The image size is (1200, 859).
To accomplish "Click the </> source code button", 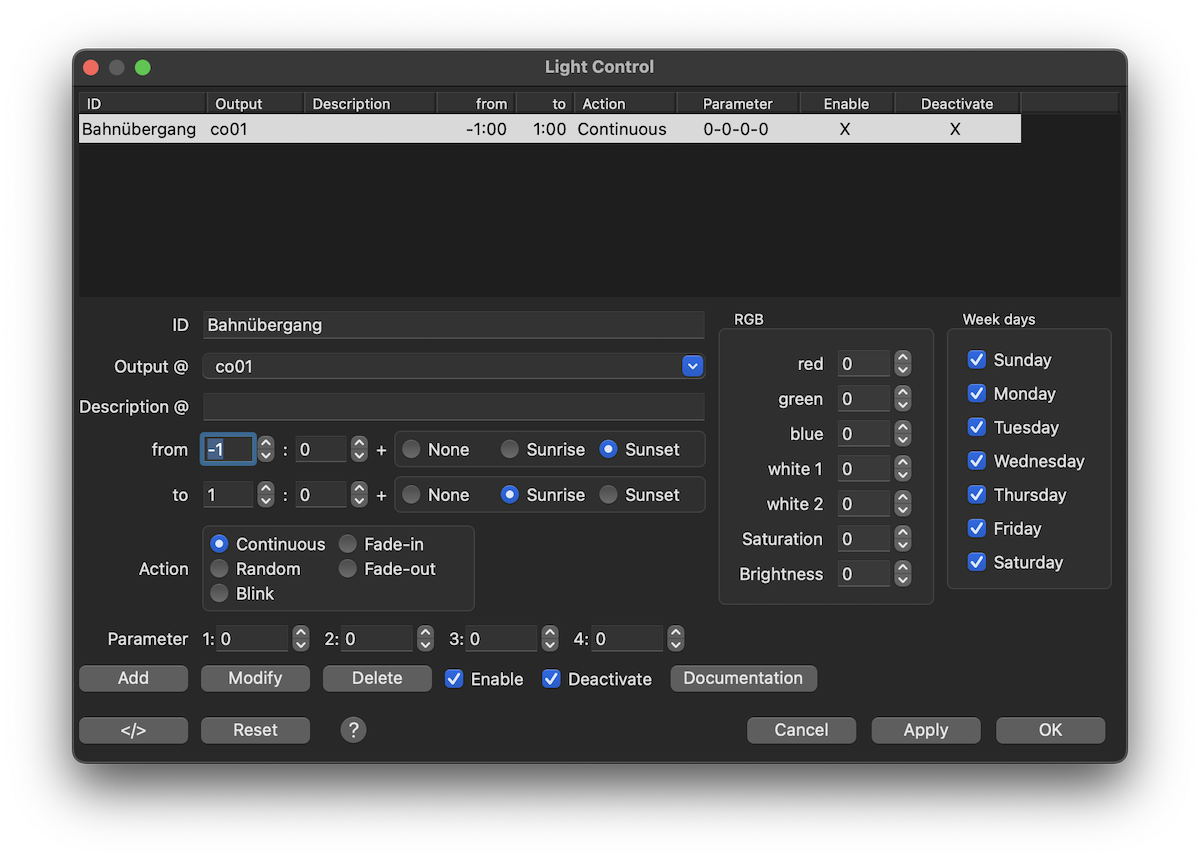I will coord(133,730).
